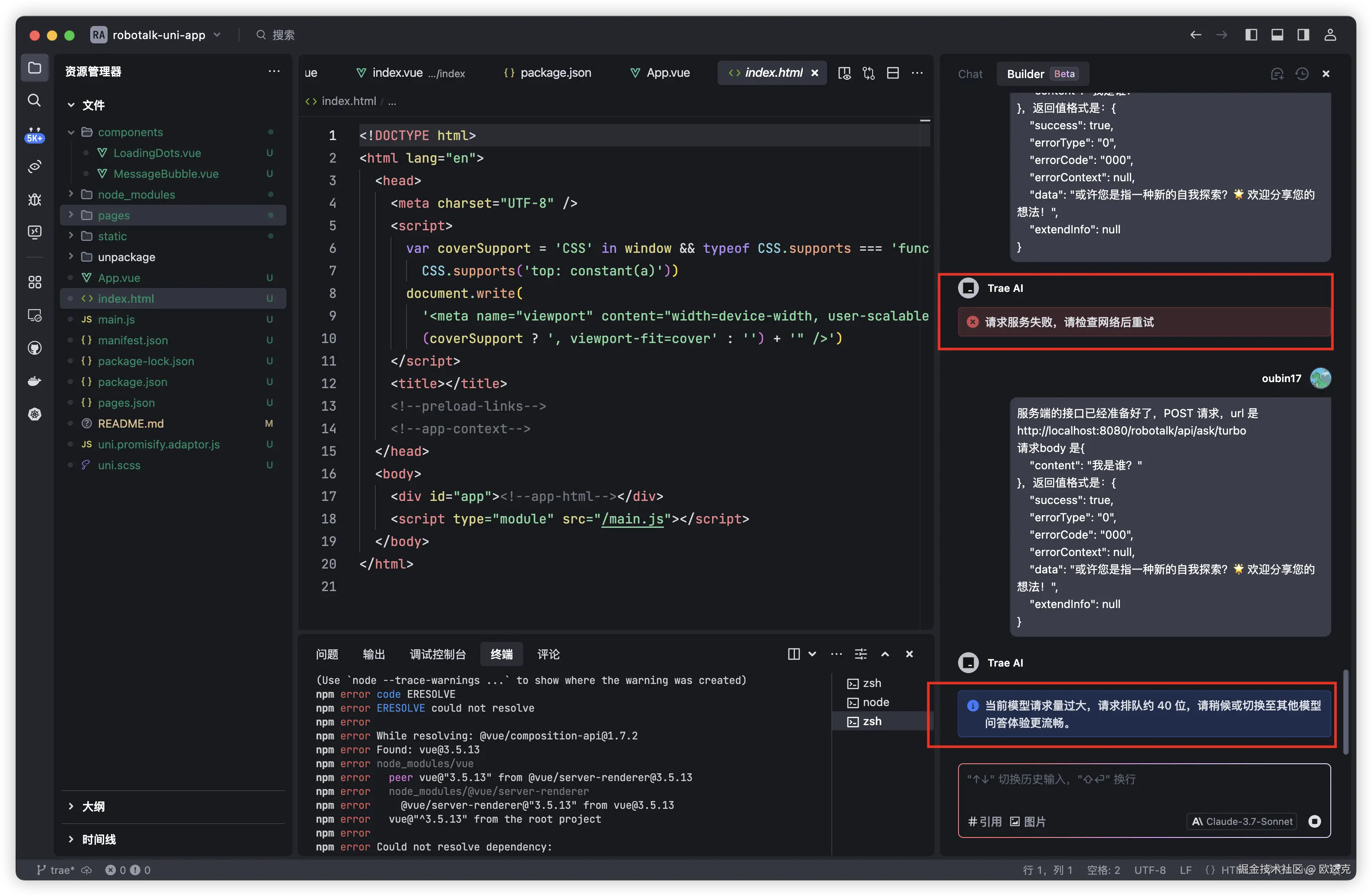This screenshot has width=1372, height=896.
Task: Click the Builder chat vertical scrollbar
Action: (x=1346, y=712)
